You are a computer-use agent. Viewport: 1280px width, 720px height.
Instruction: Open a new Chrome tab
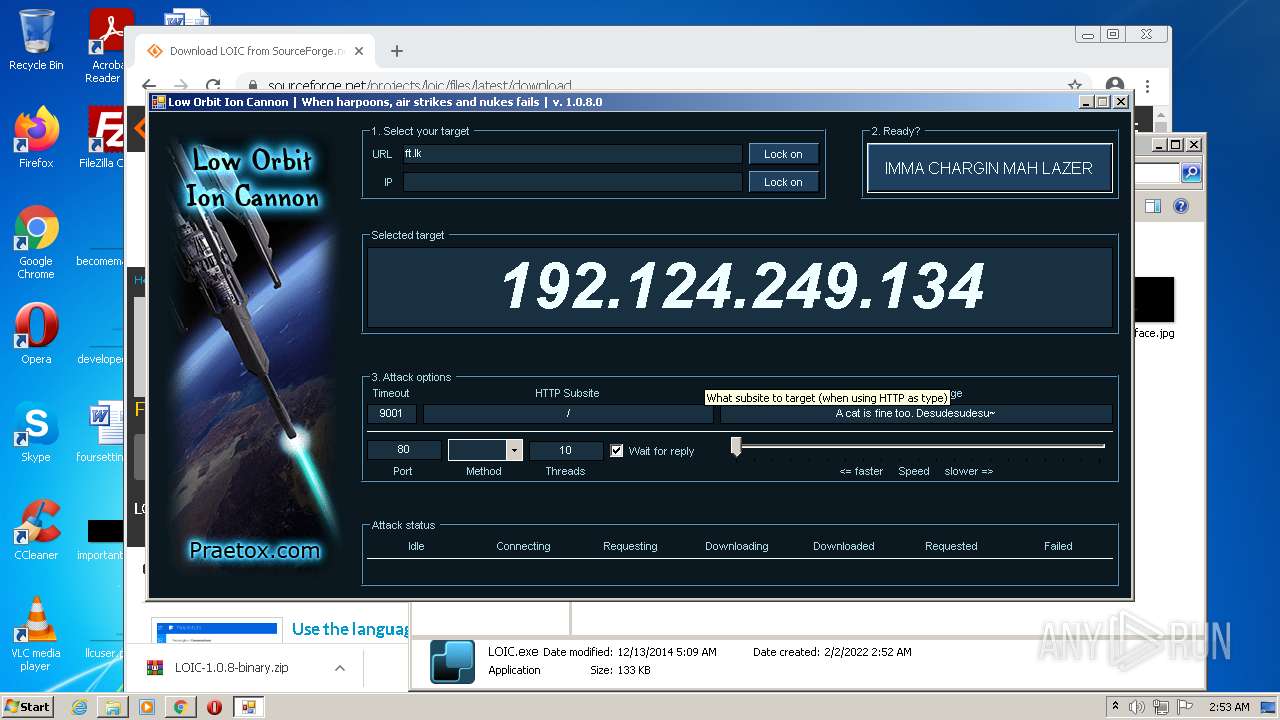click(397, 51)
